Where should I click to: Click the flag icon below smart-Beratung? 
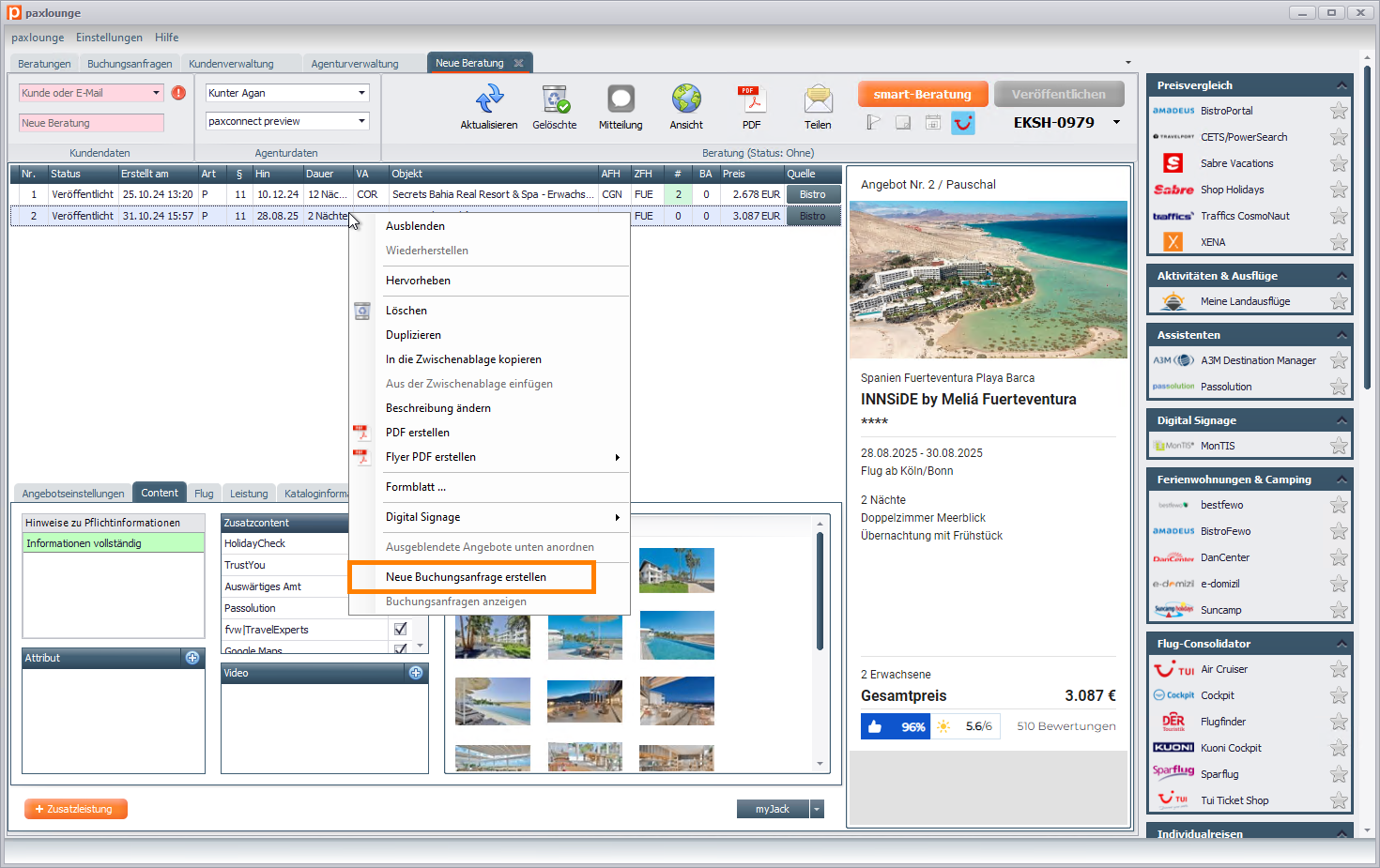coord(873,122)
